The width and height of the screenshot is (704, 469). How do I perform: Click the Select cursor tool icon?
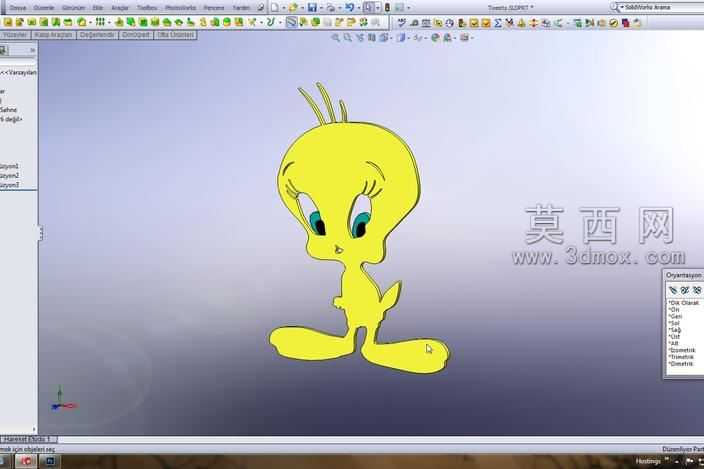click(x=369, y=8)
